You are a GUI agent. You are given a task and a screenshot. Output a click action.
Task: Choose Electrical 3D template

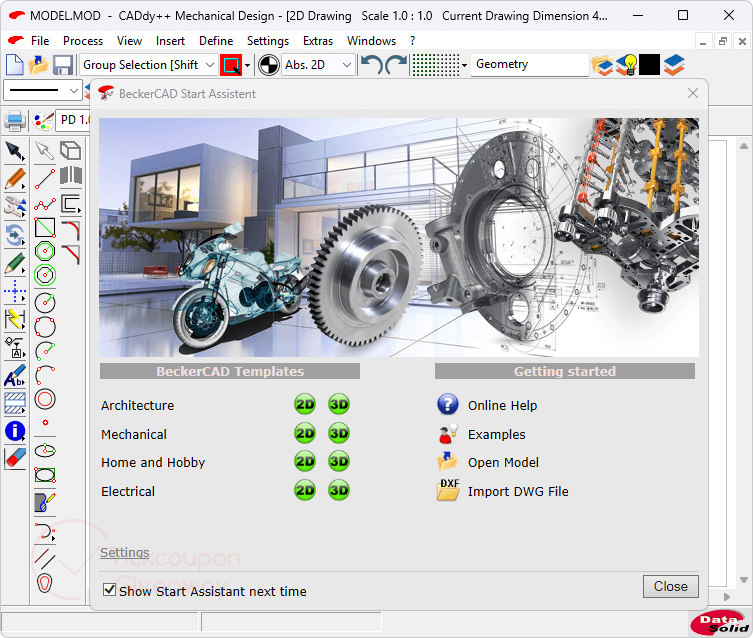point(339,490)
